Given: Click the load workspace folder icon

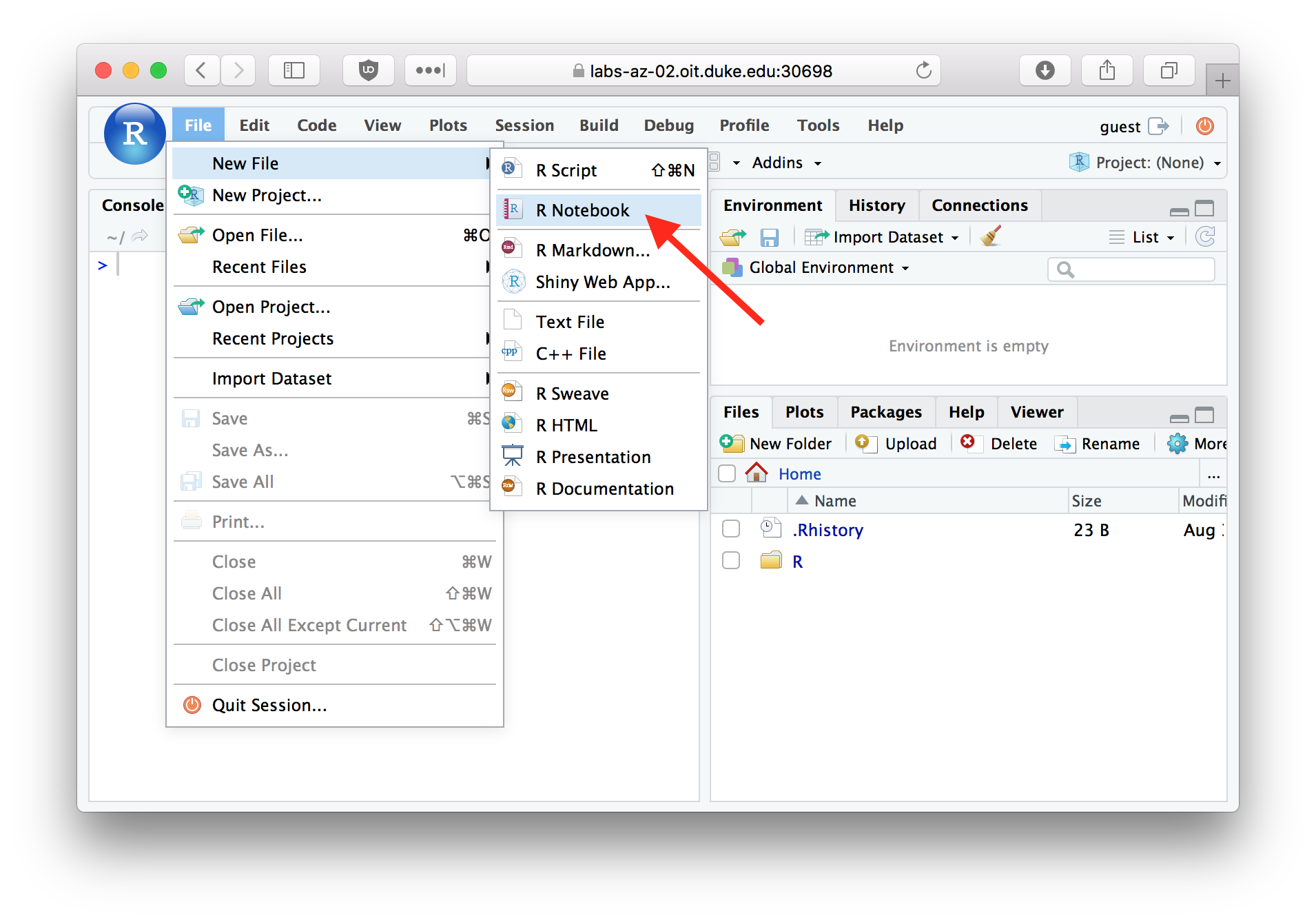Looking at the screenshot, I should [732, 238].
